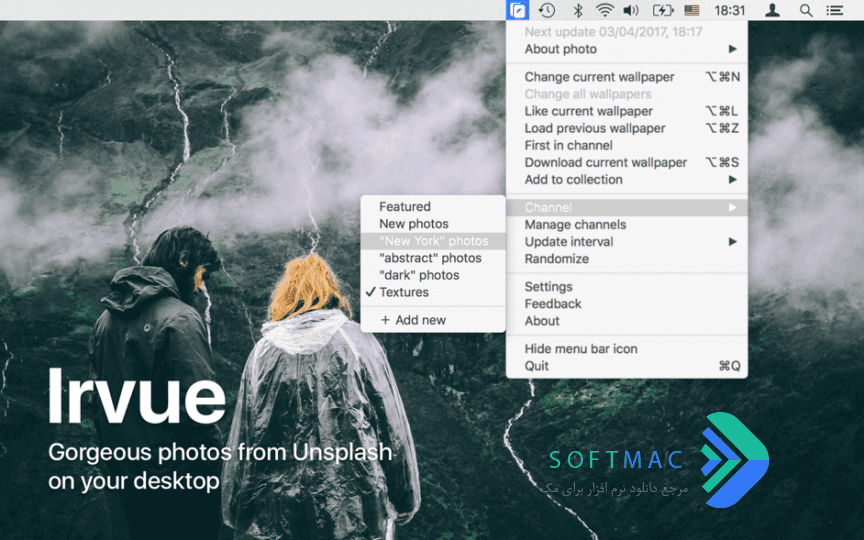Open Spotlight search magnifier

pyautogui.click(x=806, y=10)
